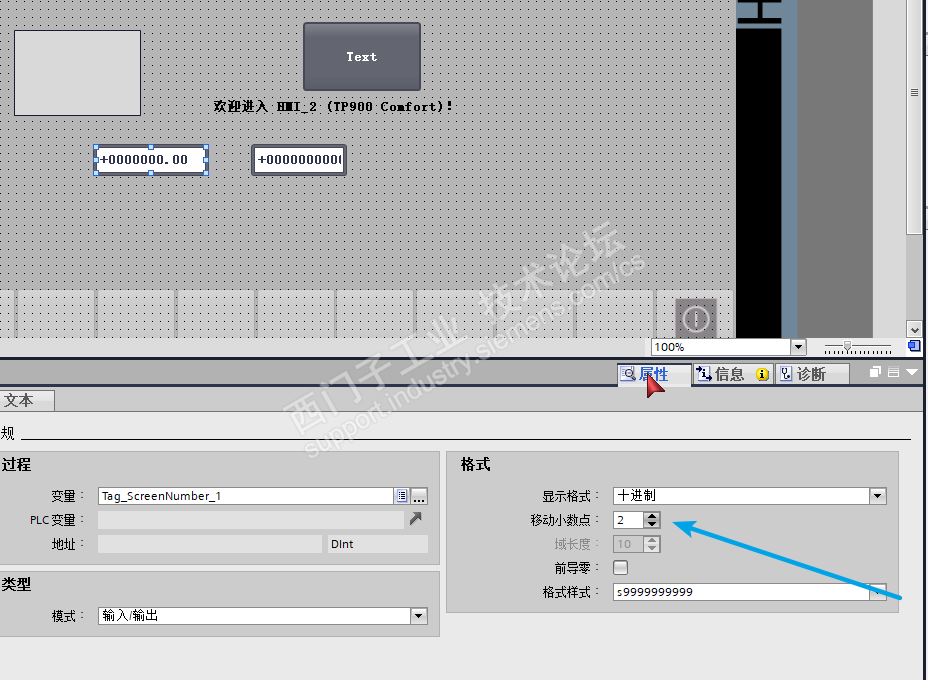Click the empty PLC变量 field

pyautogui.click(x=251, y=520)
